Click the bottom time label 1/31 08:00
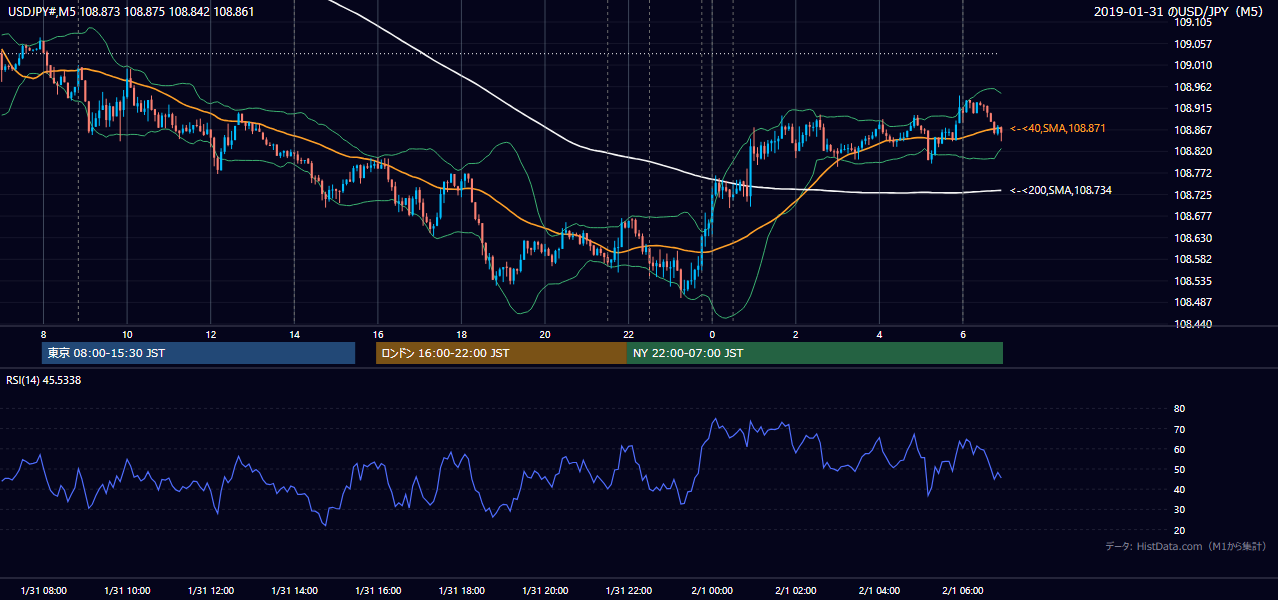 point(43,590)
